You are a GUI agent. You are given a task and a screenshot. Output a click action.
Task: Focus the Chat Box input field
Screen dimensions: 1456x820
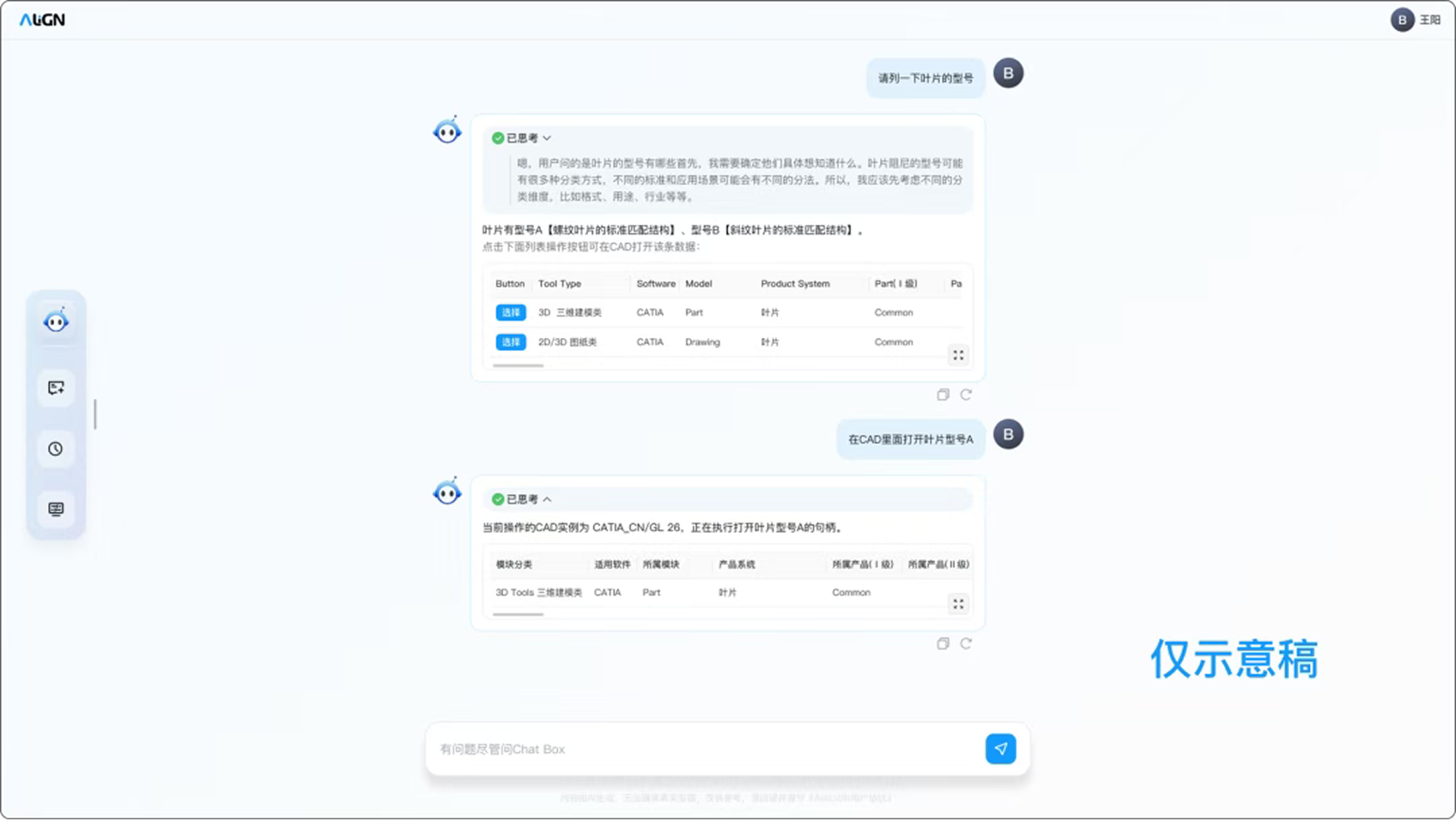(704, 749)
